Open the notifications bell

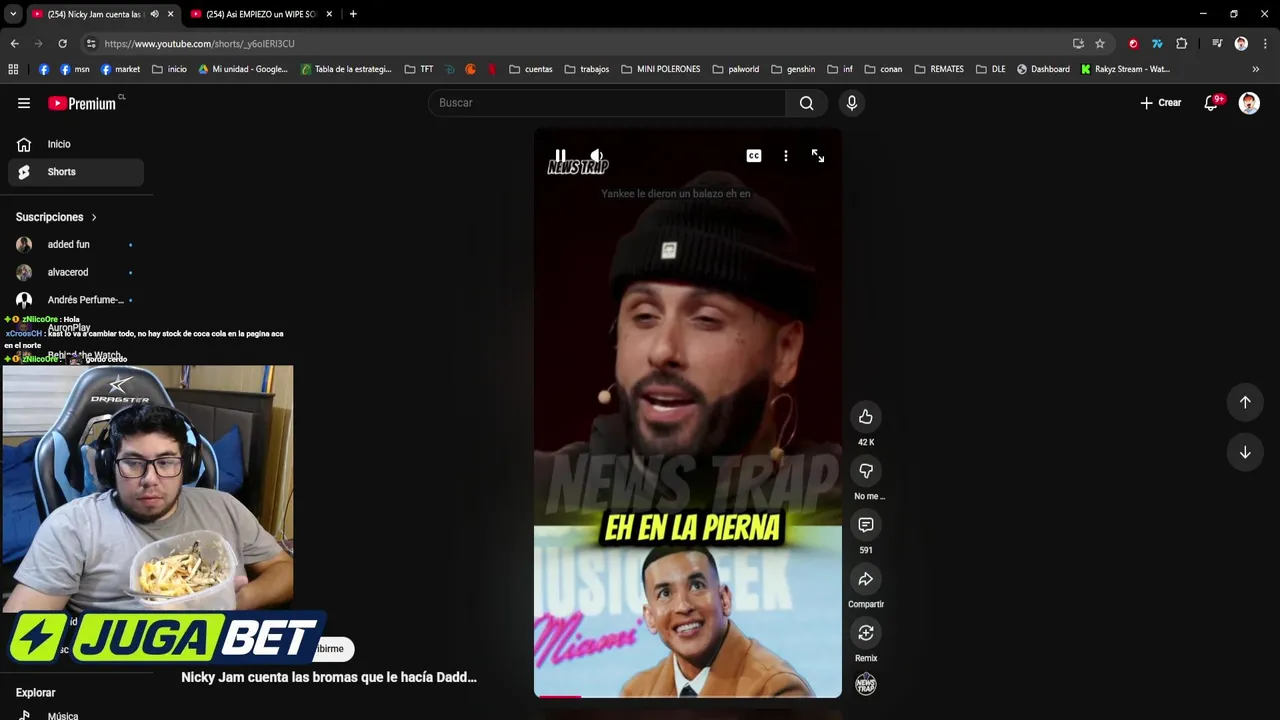click(x=1211, y=103)
